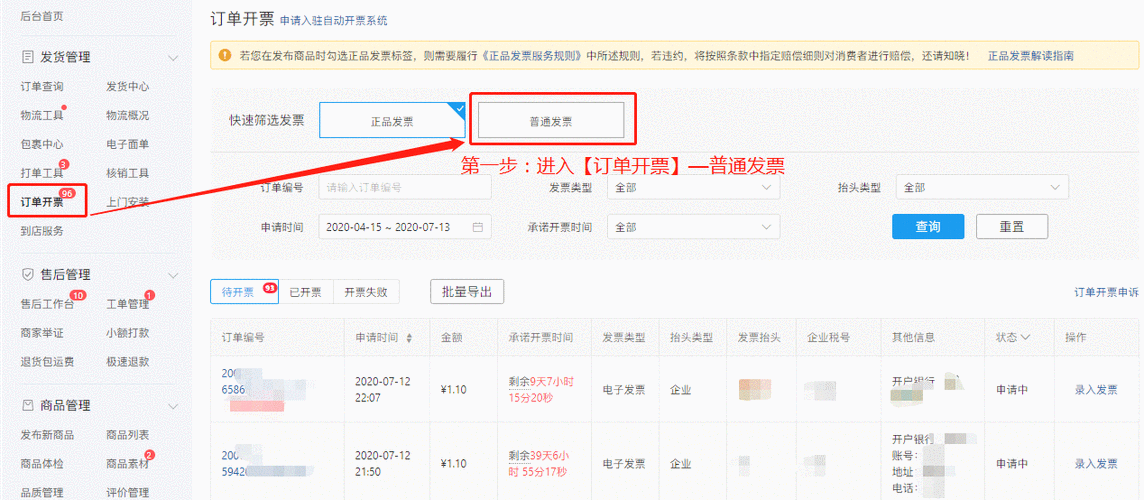Click the 批量导出 button
The width and height of the screenshot is (1144, 500).
[467, 292]
